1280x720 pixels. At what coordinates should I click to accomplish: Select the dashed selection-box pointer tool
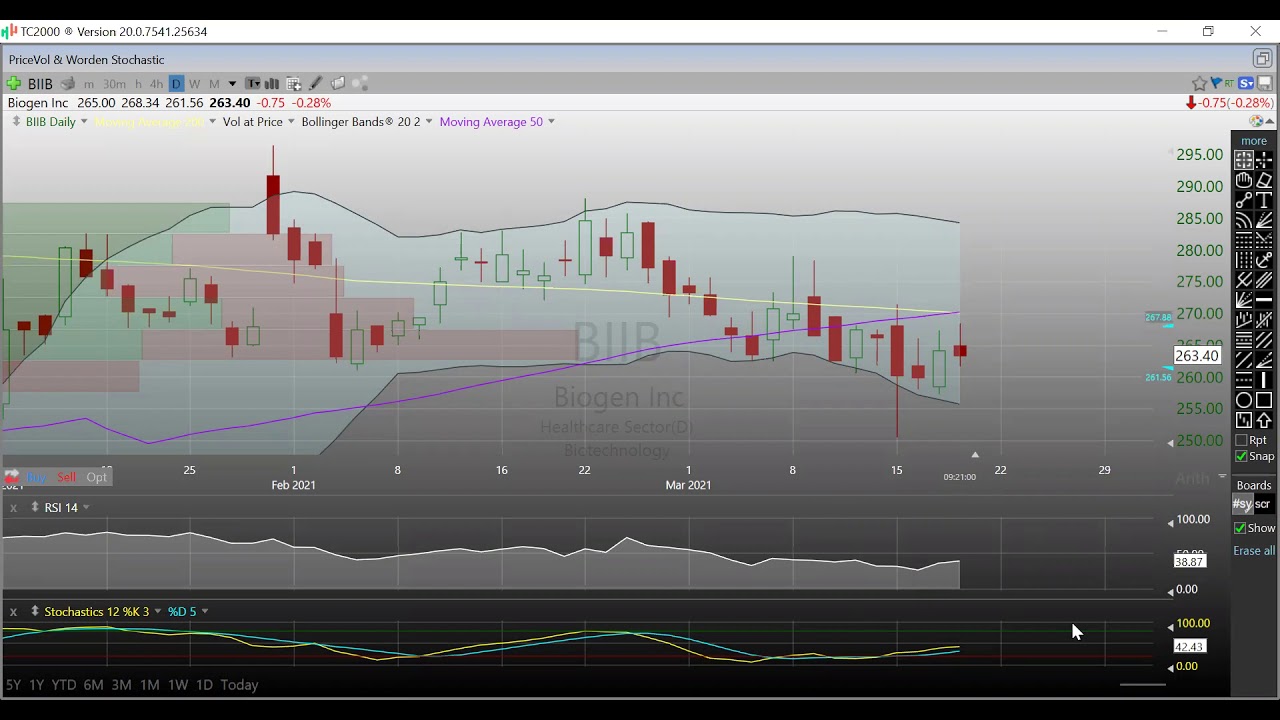(x=1244, y=160)
